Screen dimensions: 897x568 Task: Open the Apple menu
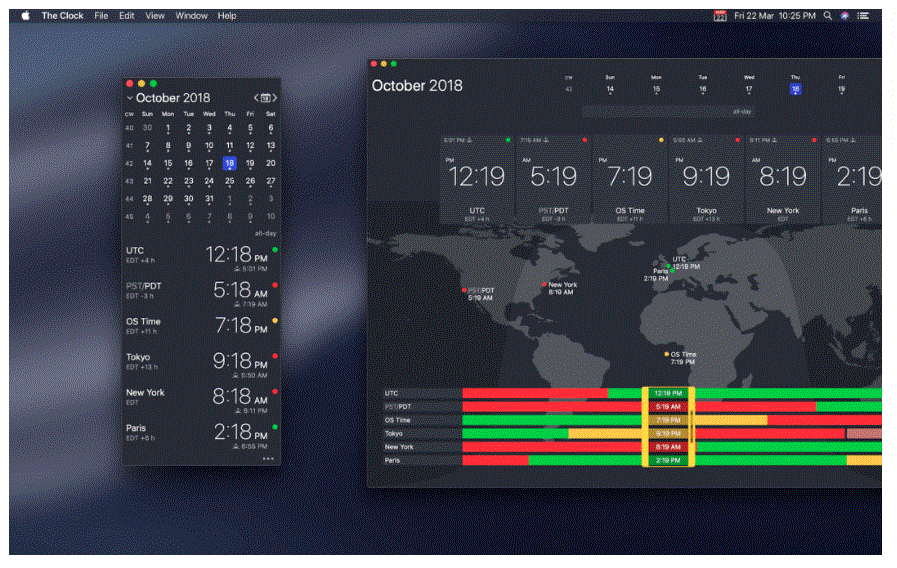click(25, 15)
